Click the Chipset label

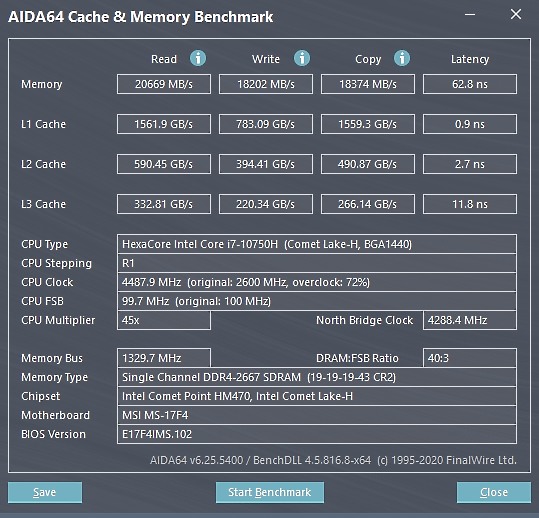point(41,396)
